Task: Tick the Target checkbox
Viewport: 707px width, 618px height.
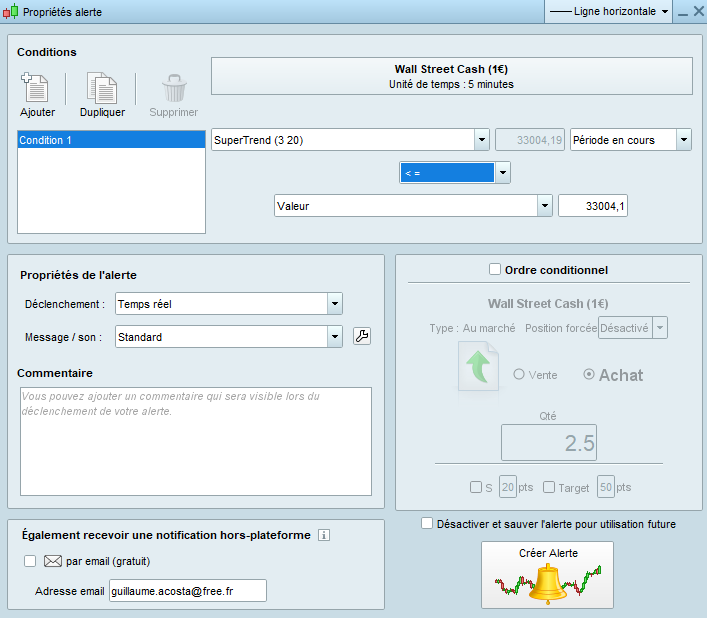Action: coord(549,487)
